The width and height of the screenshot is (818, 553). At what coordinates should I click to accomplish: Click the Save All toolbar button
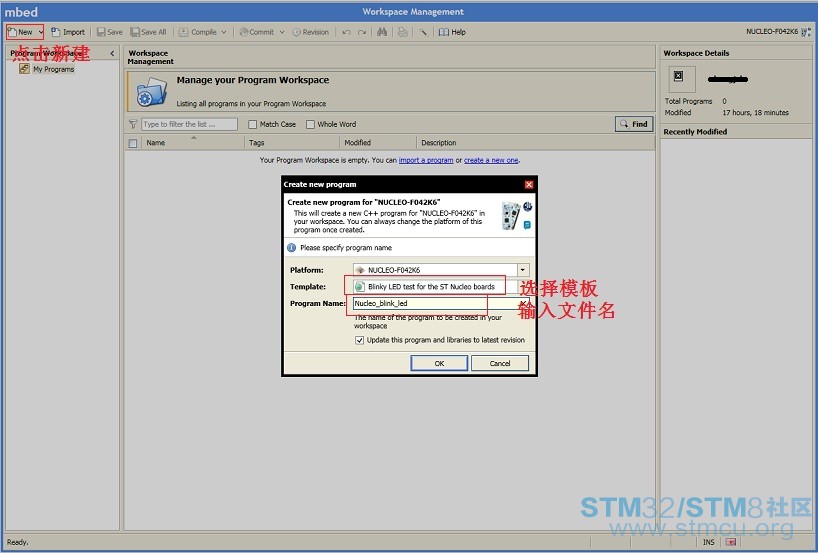[148, 32]
